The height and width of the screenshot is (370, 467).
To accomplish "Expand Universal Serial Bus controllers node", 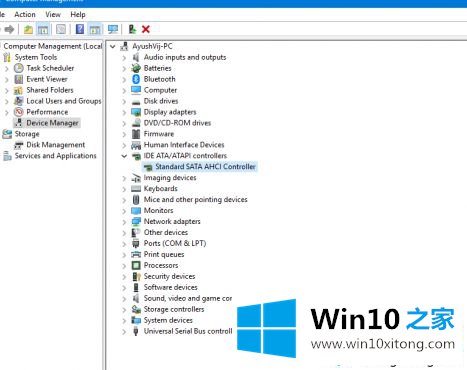I will pyautogui.click(x=124, y=332).
